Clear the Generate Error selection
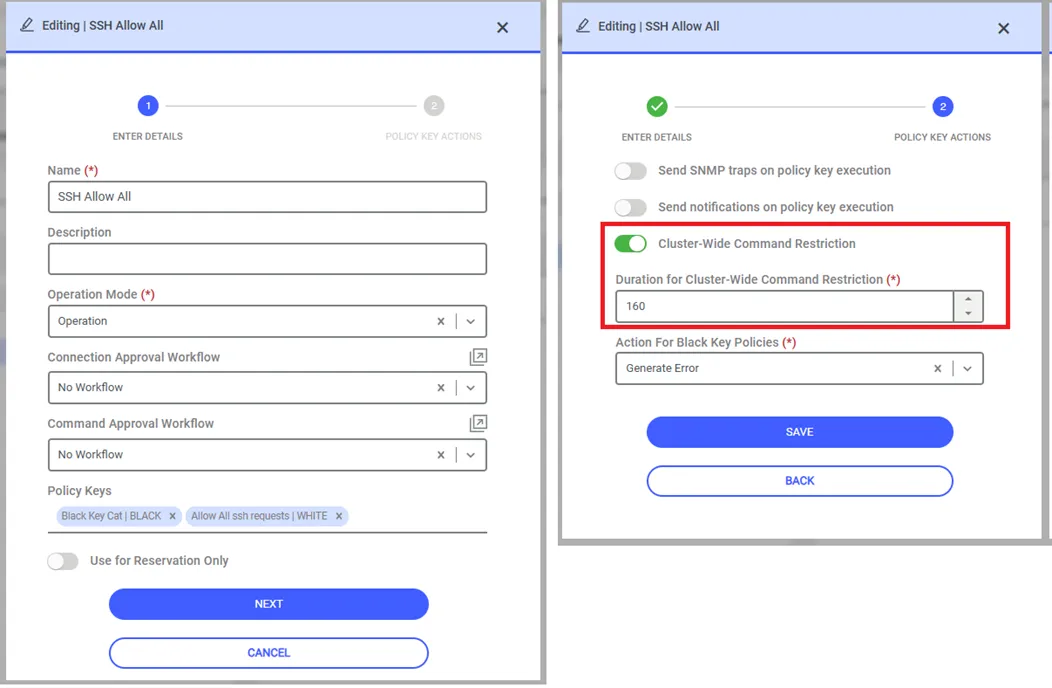The width and height of the screenshot is (1052, 688). tap(937, 368)
